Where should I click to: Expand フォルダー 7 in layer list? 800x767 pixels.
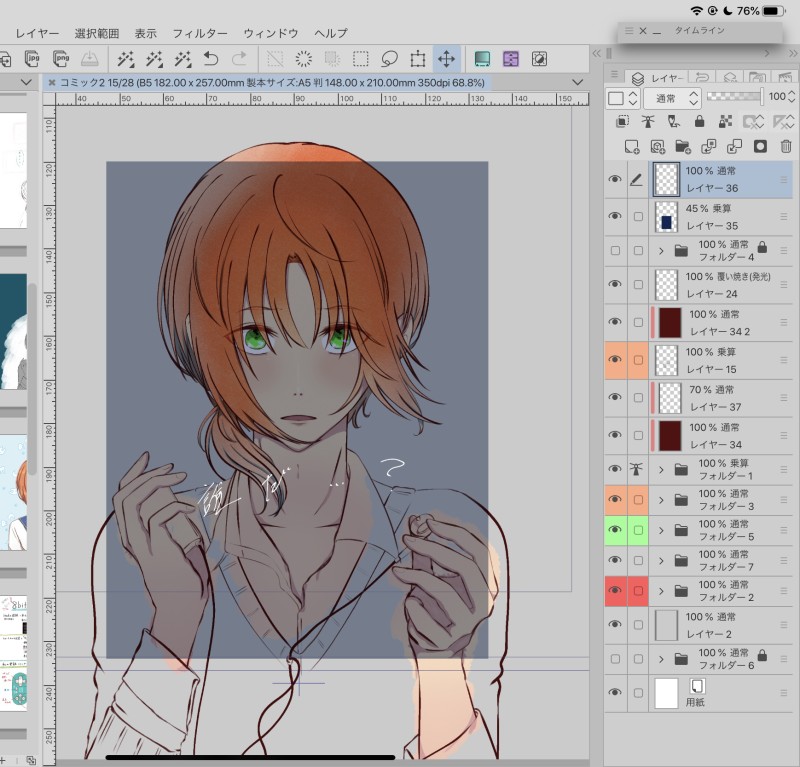click(x=661, y=561)
